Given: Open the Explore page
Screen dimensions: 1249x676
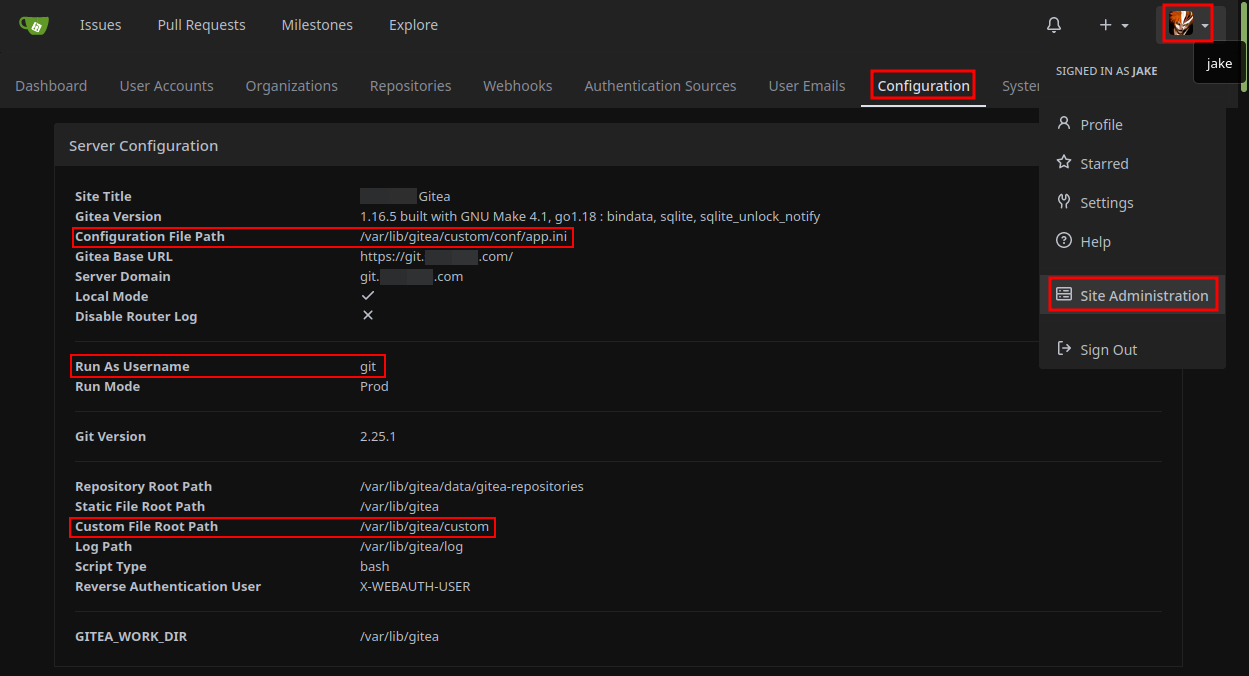Looking at the screenshot, I should point(413,25).
